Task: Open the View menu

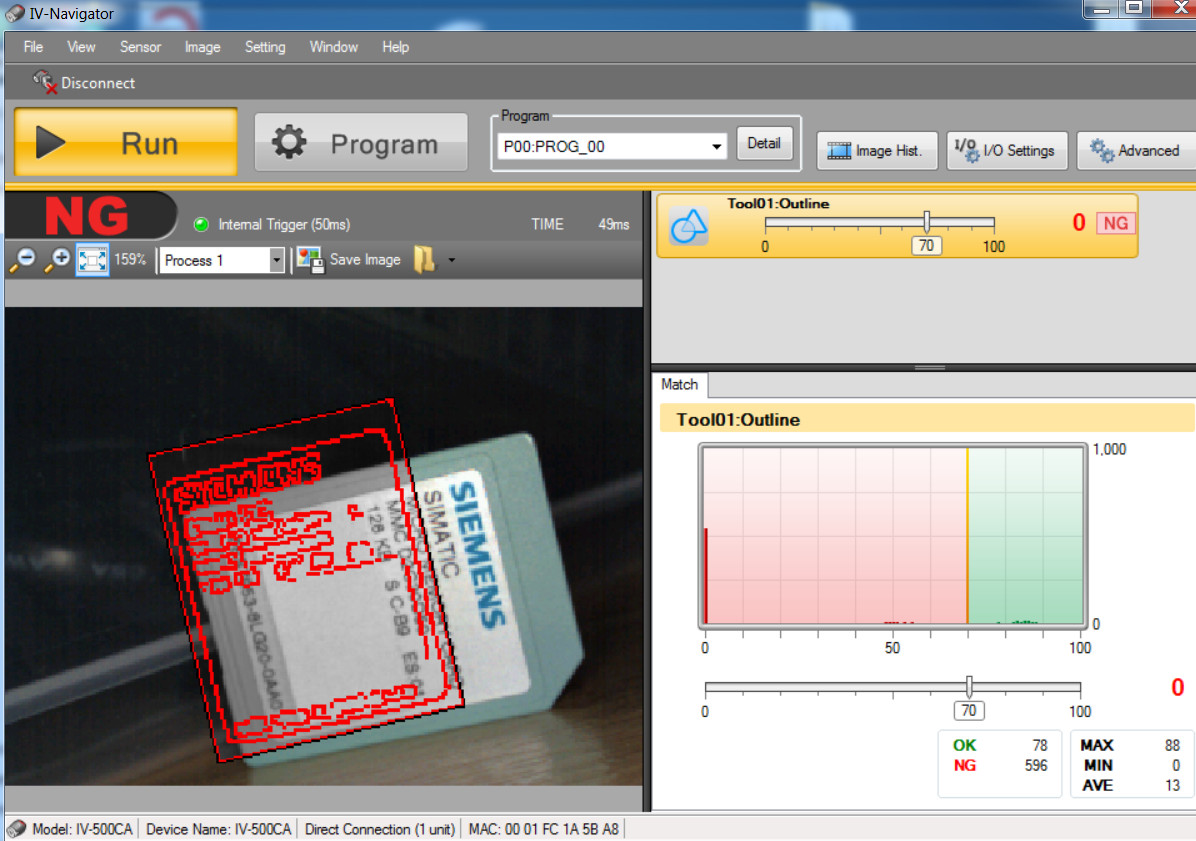Action: click(x=81, y=47)
